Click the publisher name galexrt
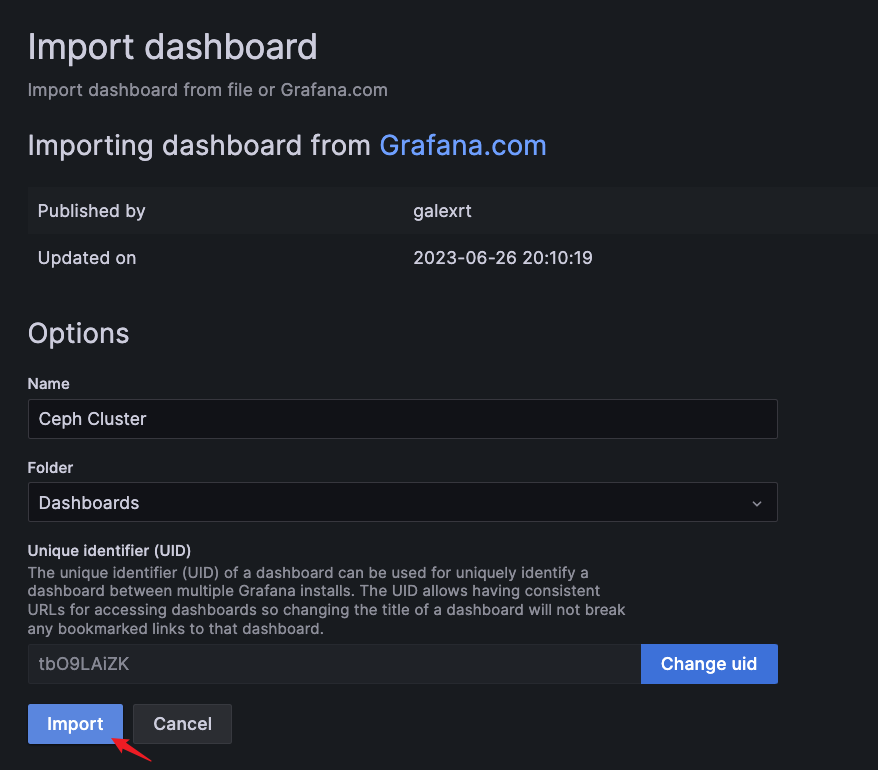Screen dimensions: 878x770 tap(442, 211)
